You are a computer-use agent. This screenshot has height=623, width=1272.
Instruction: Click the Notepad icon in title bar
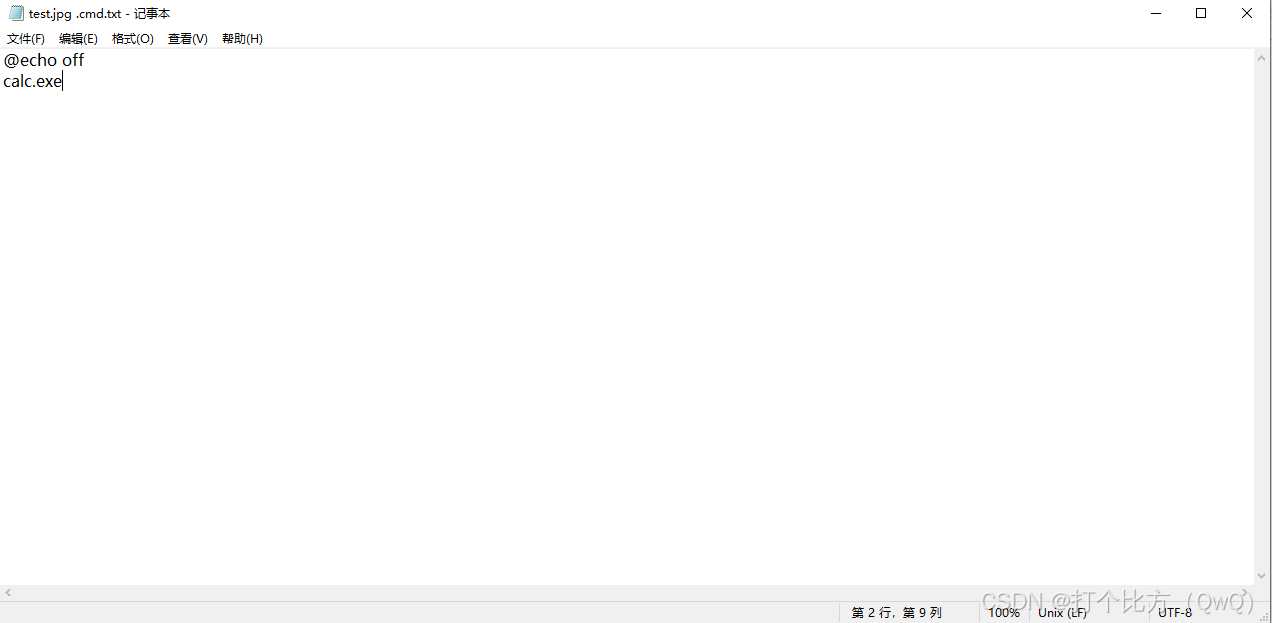[x=16, y=13]
